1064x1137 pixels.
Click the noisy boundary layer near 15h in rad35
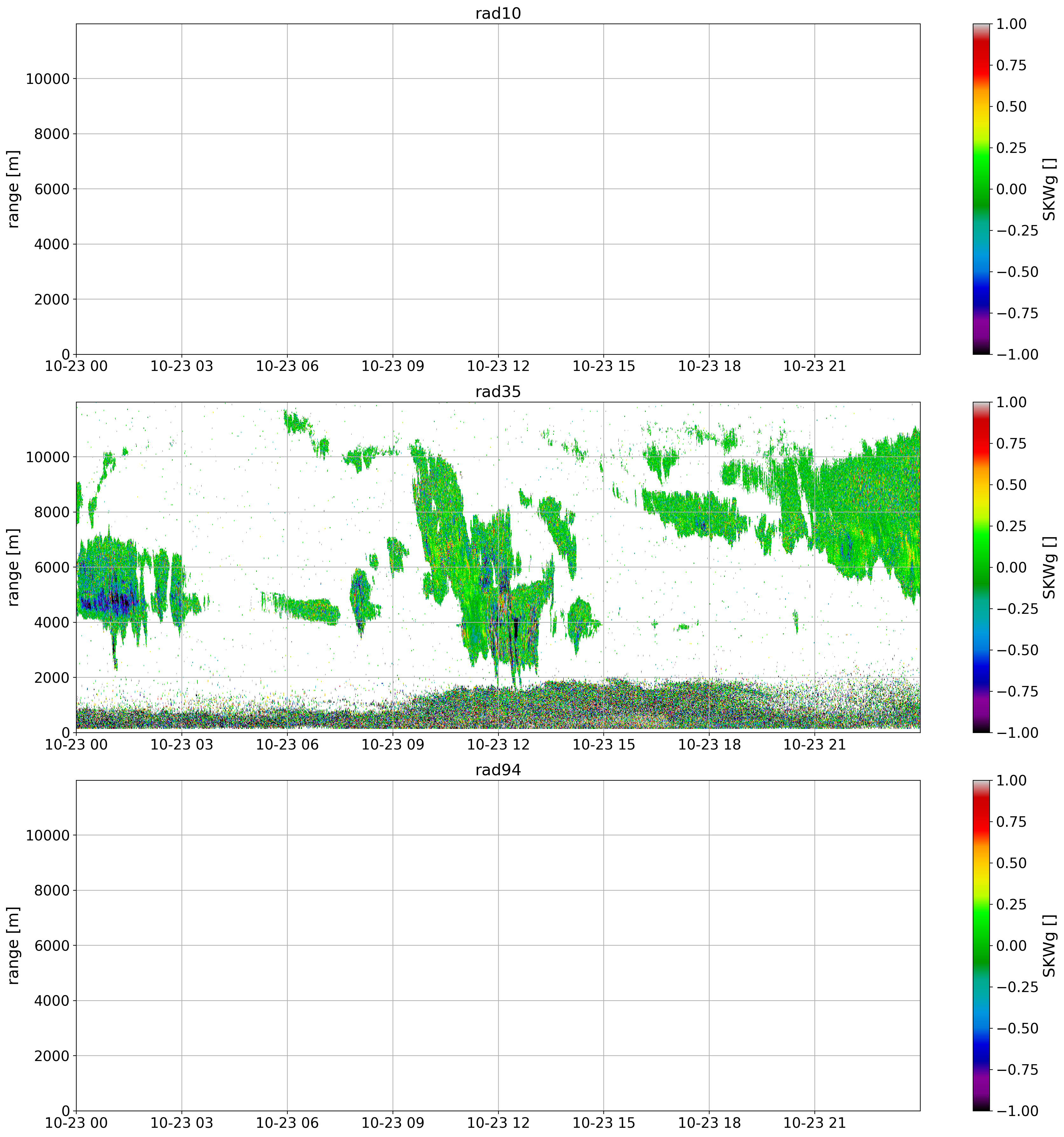tap(603, 706)
